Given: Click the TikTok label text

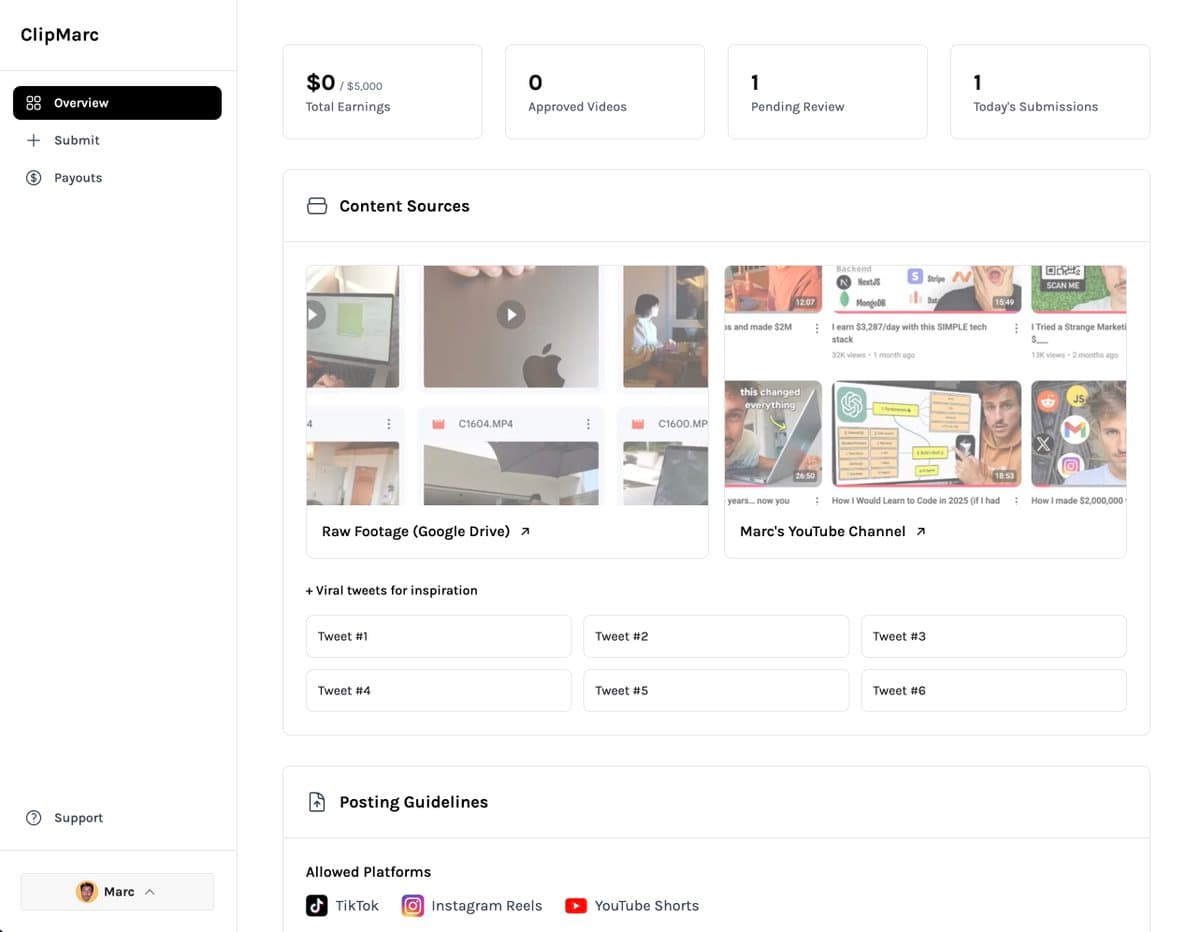Looking at the screenshot, I should 357,906.
